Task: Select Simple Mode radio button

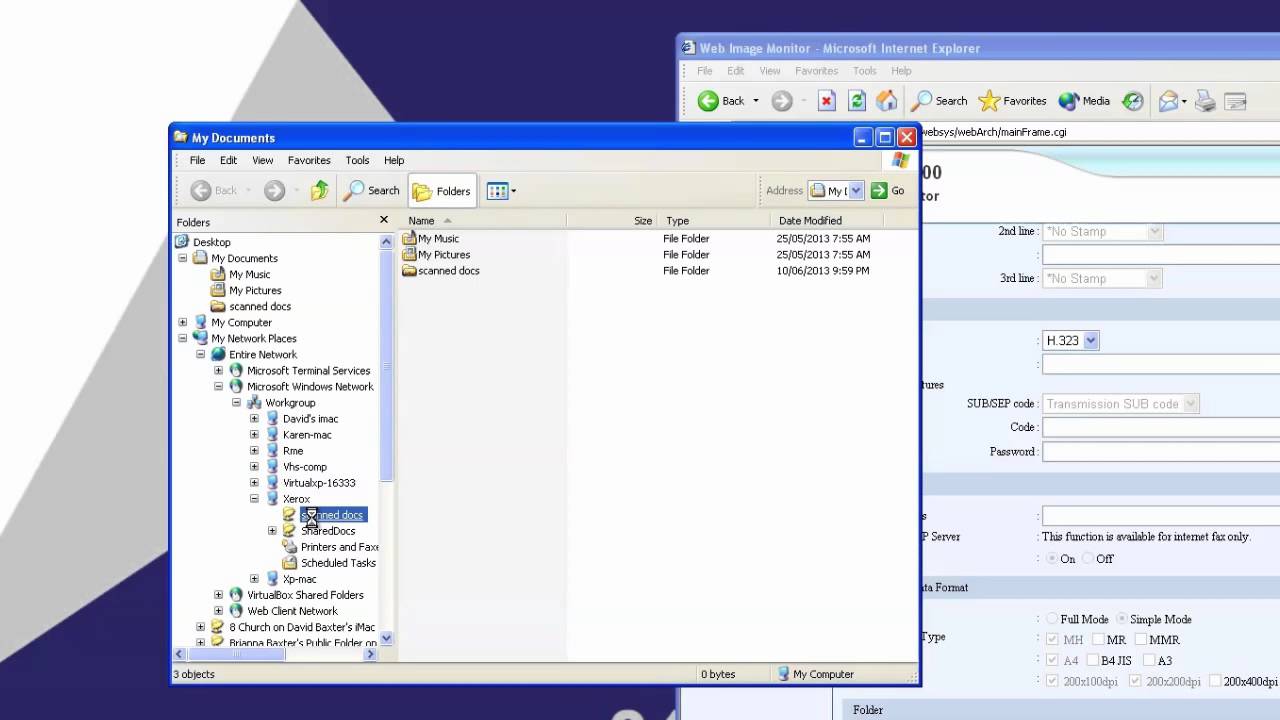Action: click(x=1122, y=619)
